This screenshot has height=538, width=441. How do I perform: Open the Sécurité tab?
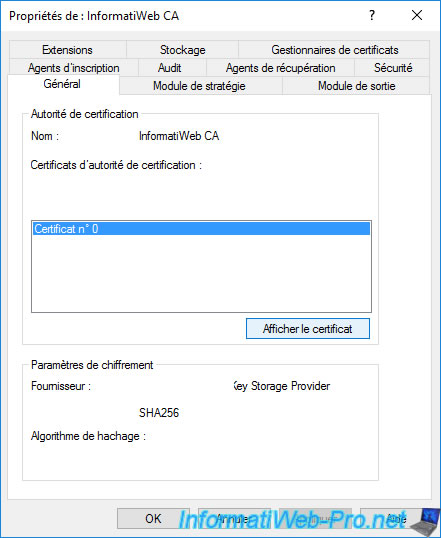(393, 68)
